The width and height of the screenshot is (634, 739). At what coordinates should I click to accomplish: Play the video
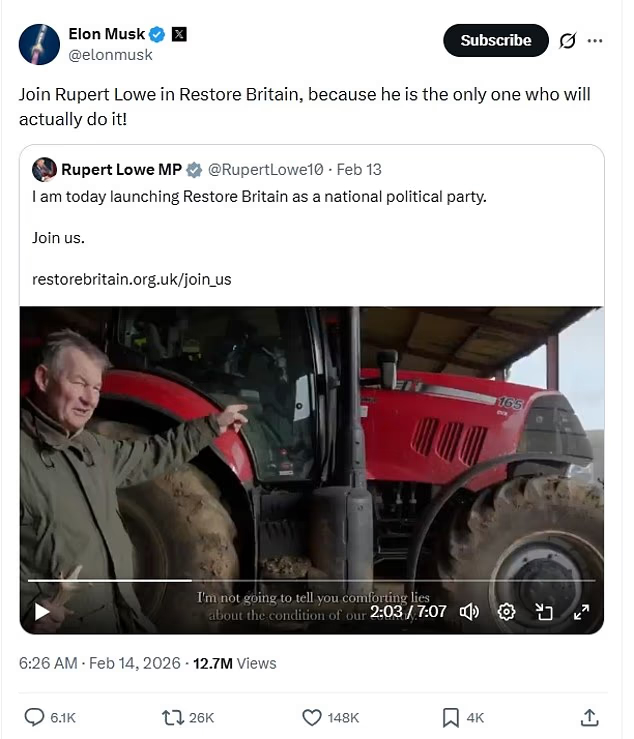click(42, 611)
